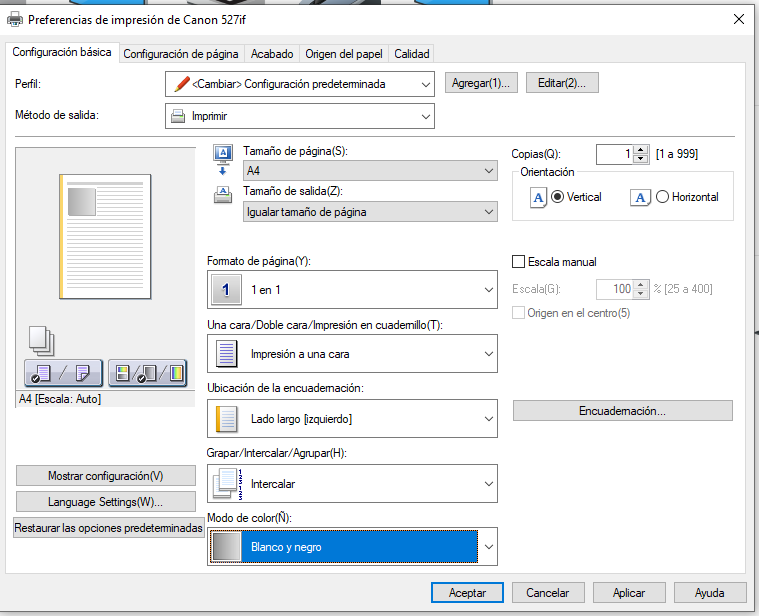Expand the Modo de color dropdown
Image resolution: width=759 pixels, height=616 pixels.
(352, 547)
